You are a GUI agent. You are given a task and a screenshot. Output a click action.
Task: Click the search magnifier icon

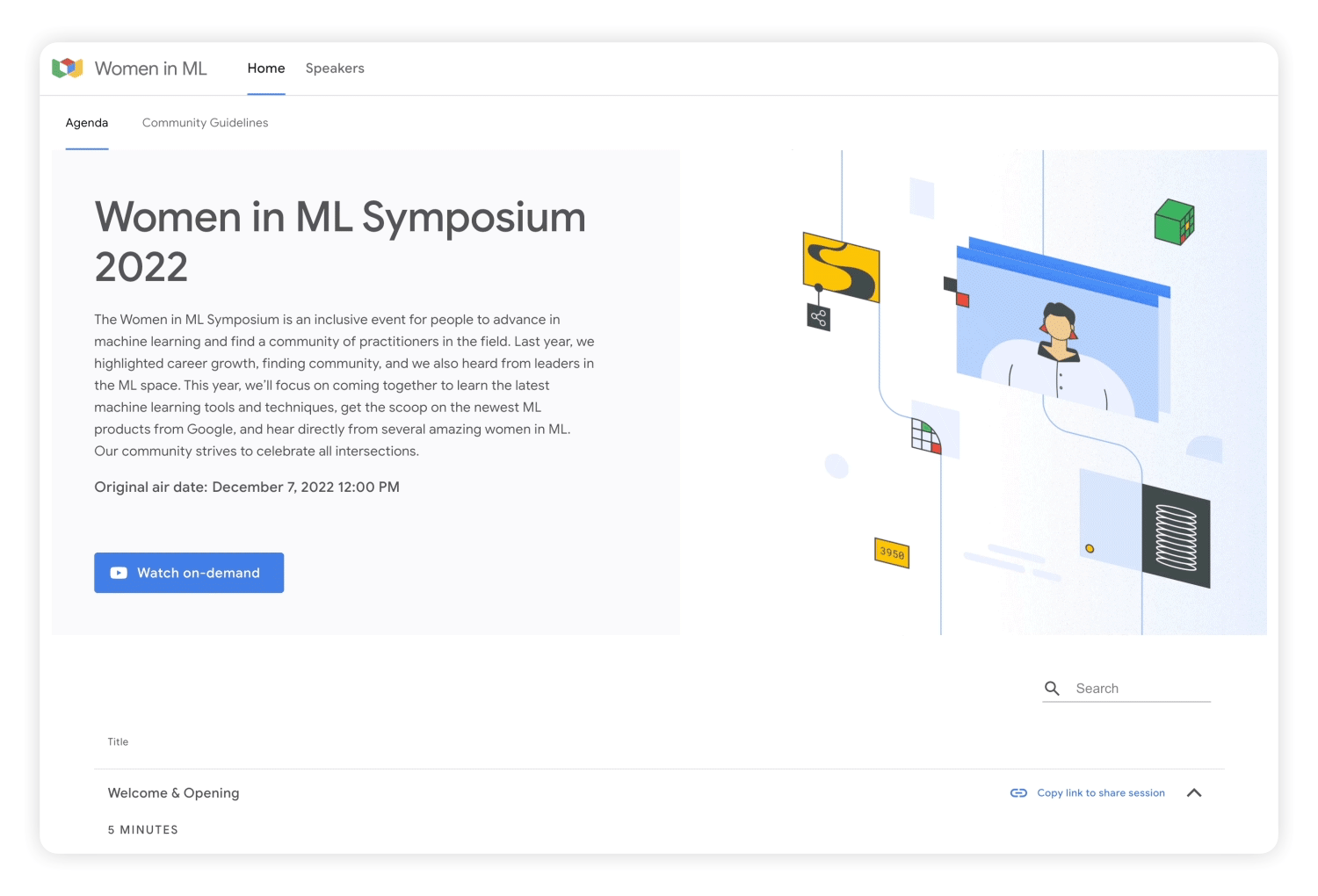pos(1052,689)
